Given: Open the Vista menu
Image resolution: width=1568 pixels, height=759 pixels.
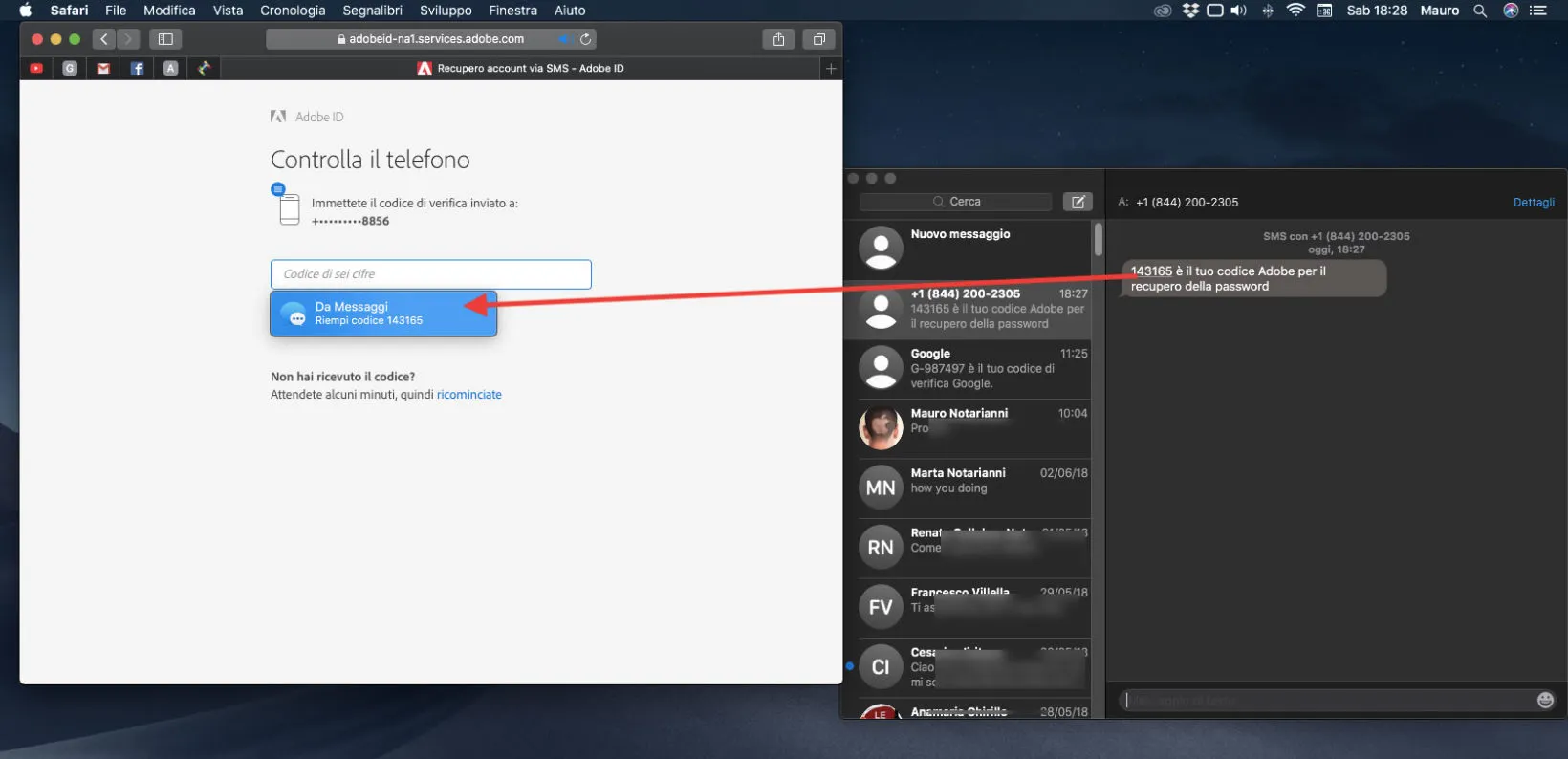Looking at the screenshot, I should [x=228, y=11].
